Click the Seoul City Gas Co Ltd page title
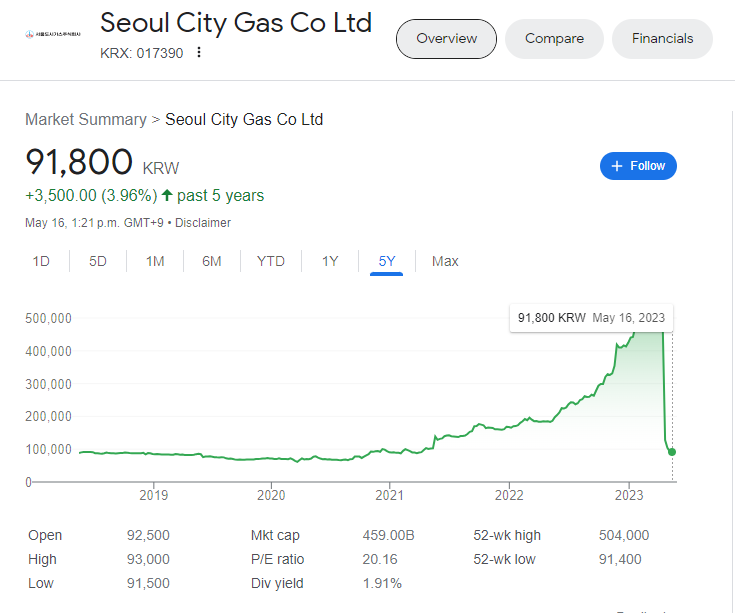 (236, 22)
